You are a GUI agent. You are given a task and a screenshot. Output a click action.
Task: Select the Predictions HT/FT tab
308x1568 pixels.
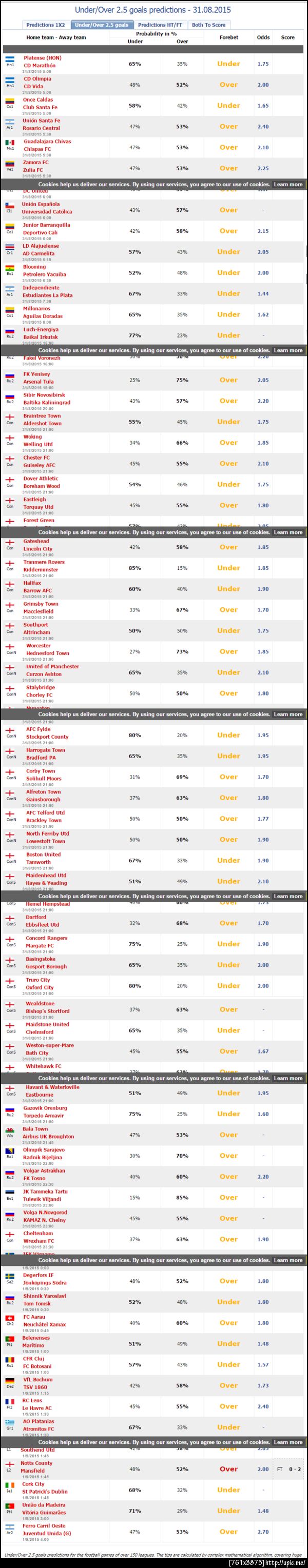pos(160,25)
